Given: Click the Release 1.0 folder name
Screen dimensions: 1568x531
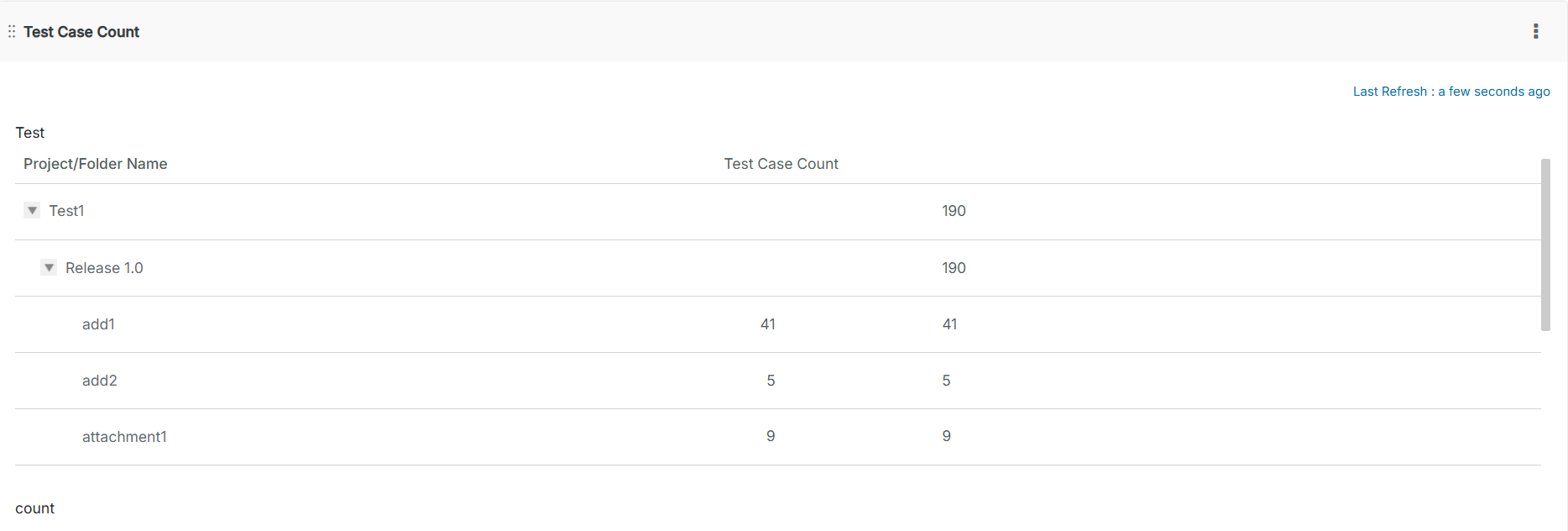Looking at the screenshot, I should [x=104, y=267].
